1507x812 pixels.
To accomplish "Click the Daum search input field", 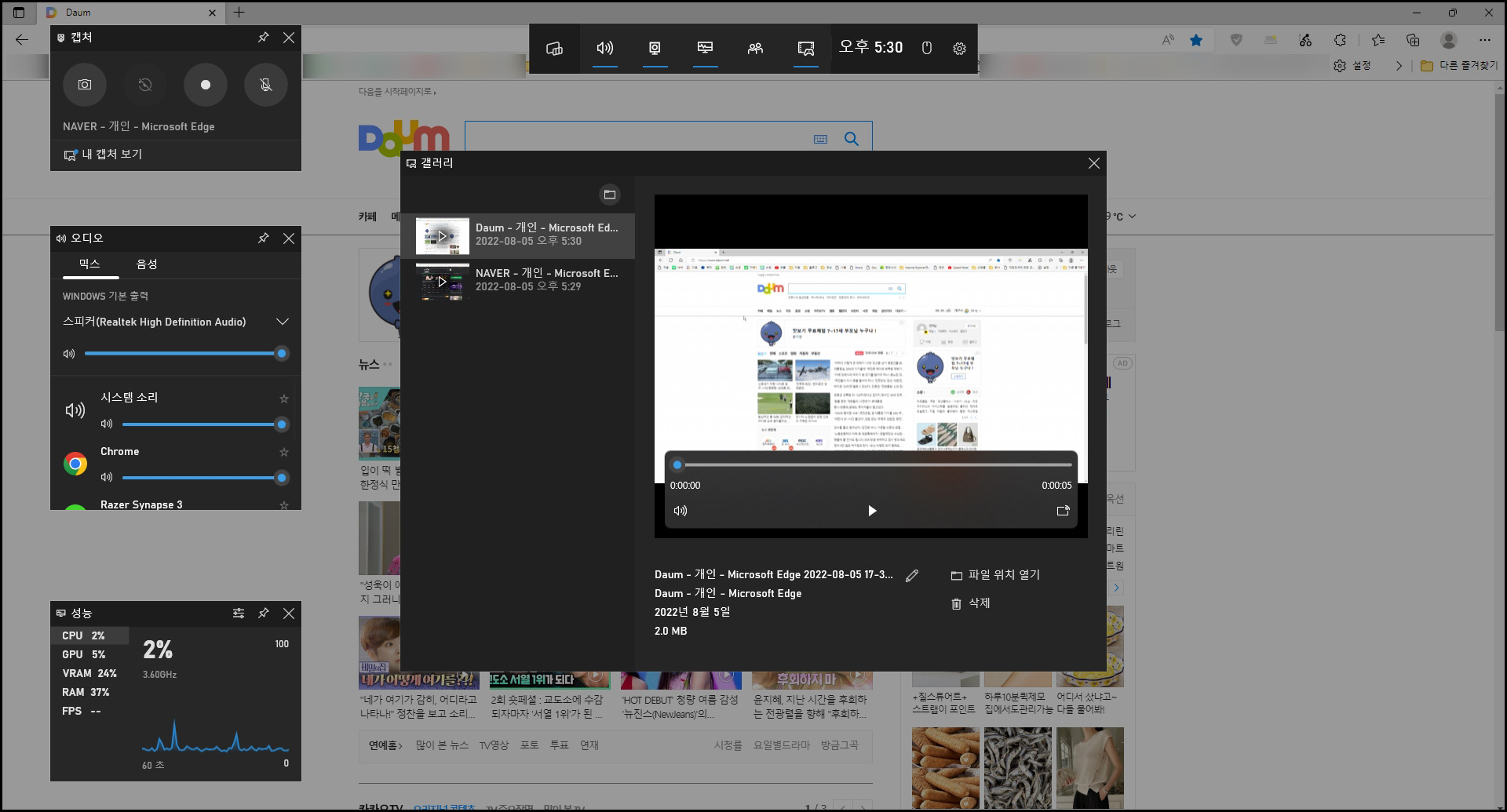I will 637,139.
